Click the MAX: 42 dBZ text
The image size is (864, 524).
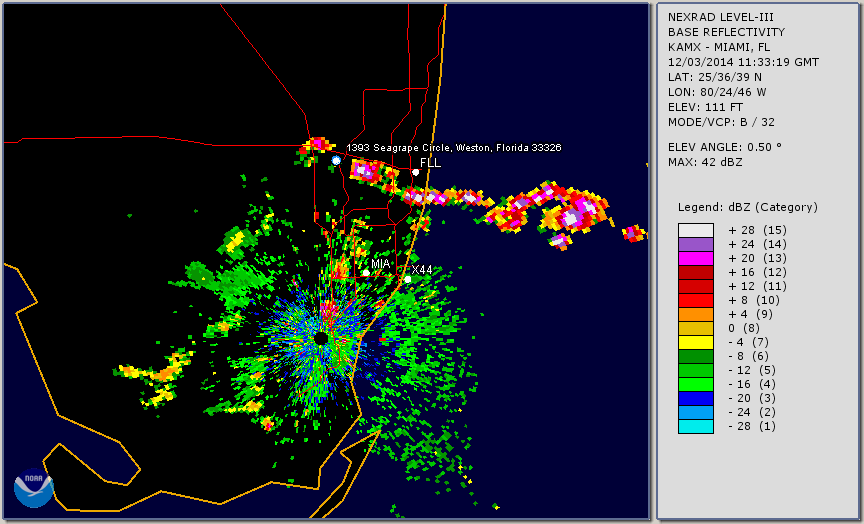tap(705, 163)
